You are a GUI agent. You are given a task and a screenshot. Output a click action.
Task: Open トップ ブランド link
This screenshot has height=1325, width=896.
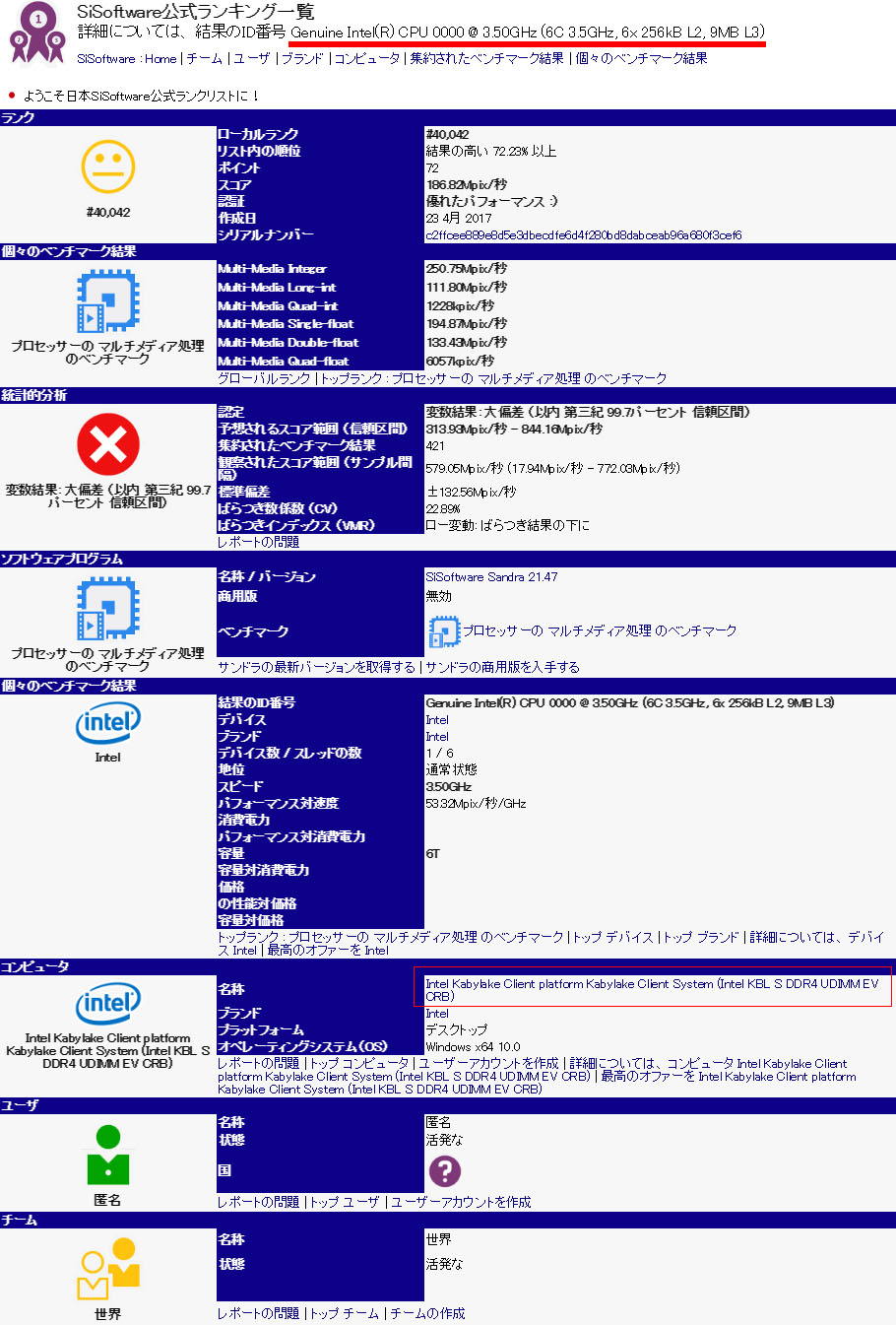click(x=701, y=937)
